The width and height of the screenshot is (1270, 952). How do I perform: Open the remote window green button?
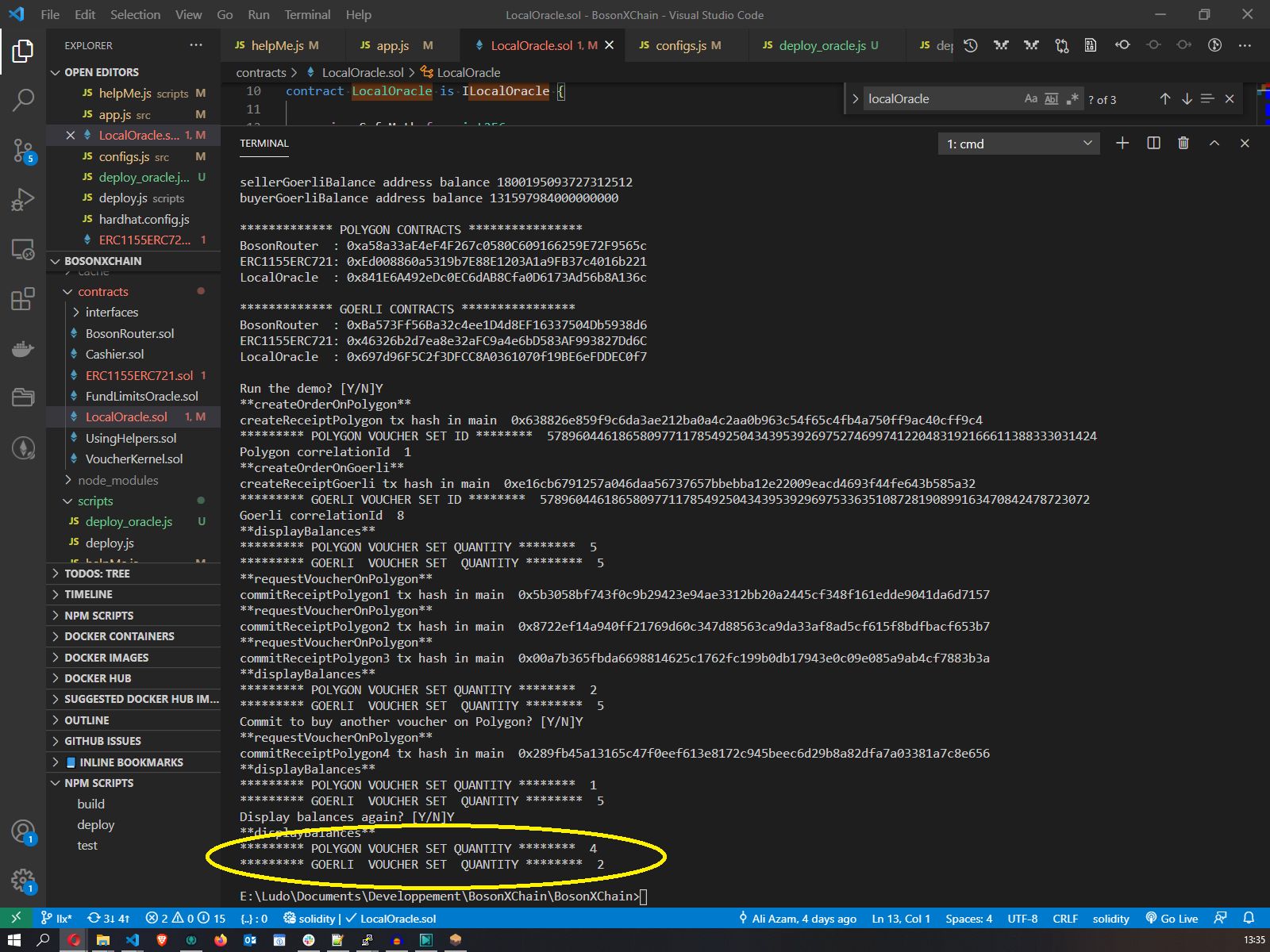click(x=15, y=918)
